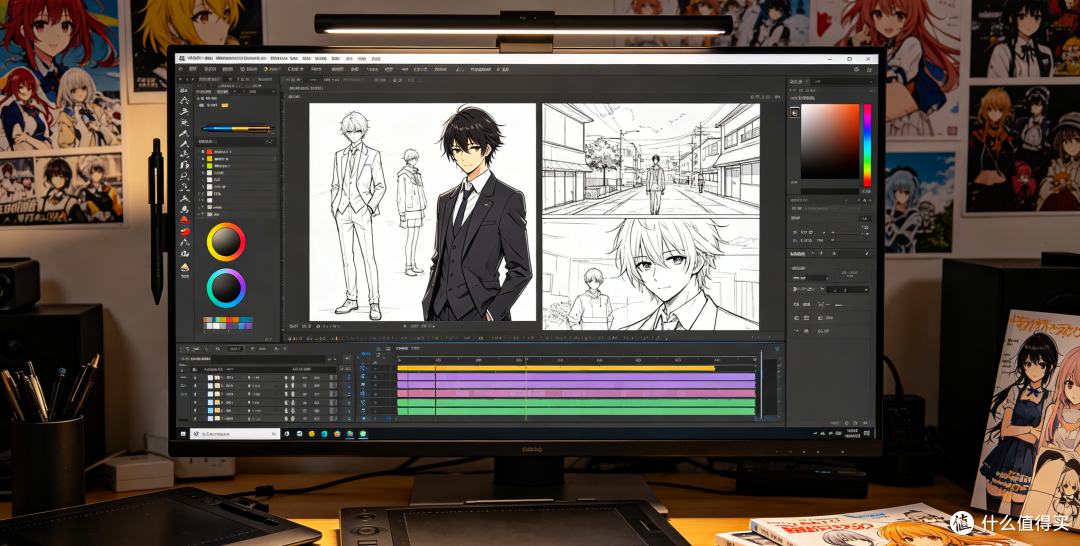Click the green playhead marker on the timeline ruler
This screenshot has height=546, width=1080.
tap(526, 360)
